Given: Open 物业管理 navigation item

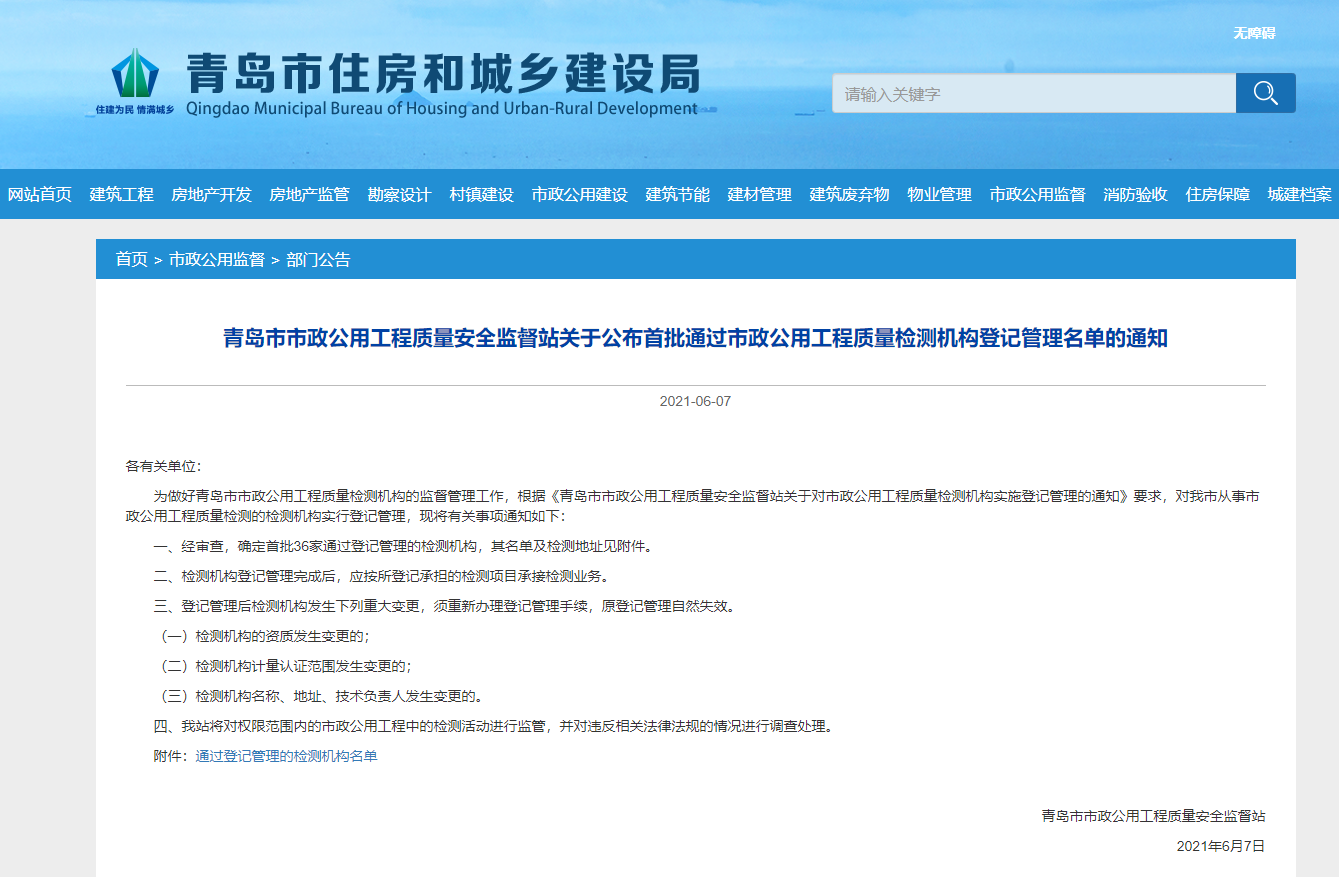Looking at the screenshot, I should pyautogui.click(x=939, y=195).
